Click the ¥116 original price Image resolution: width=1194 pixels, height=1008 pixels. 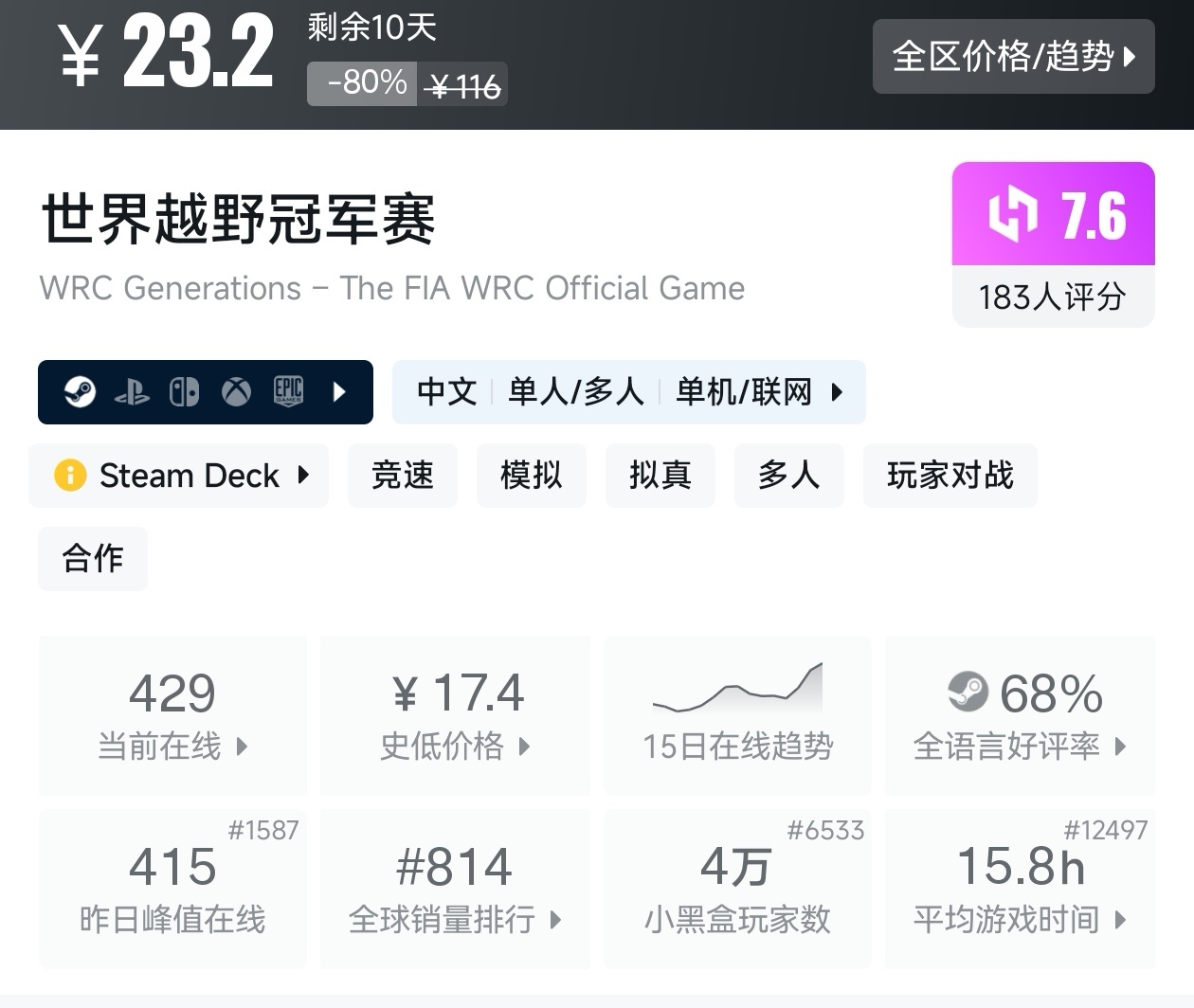click(x=464, y=85)
